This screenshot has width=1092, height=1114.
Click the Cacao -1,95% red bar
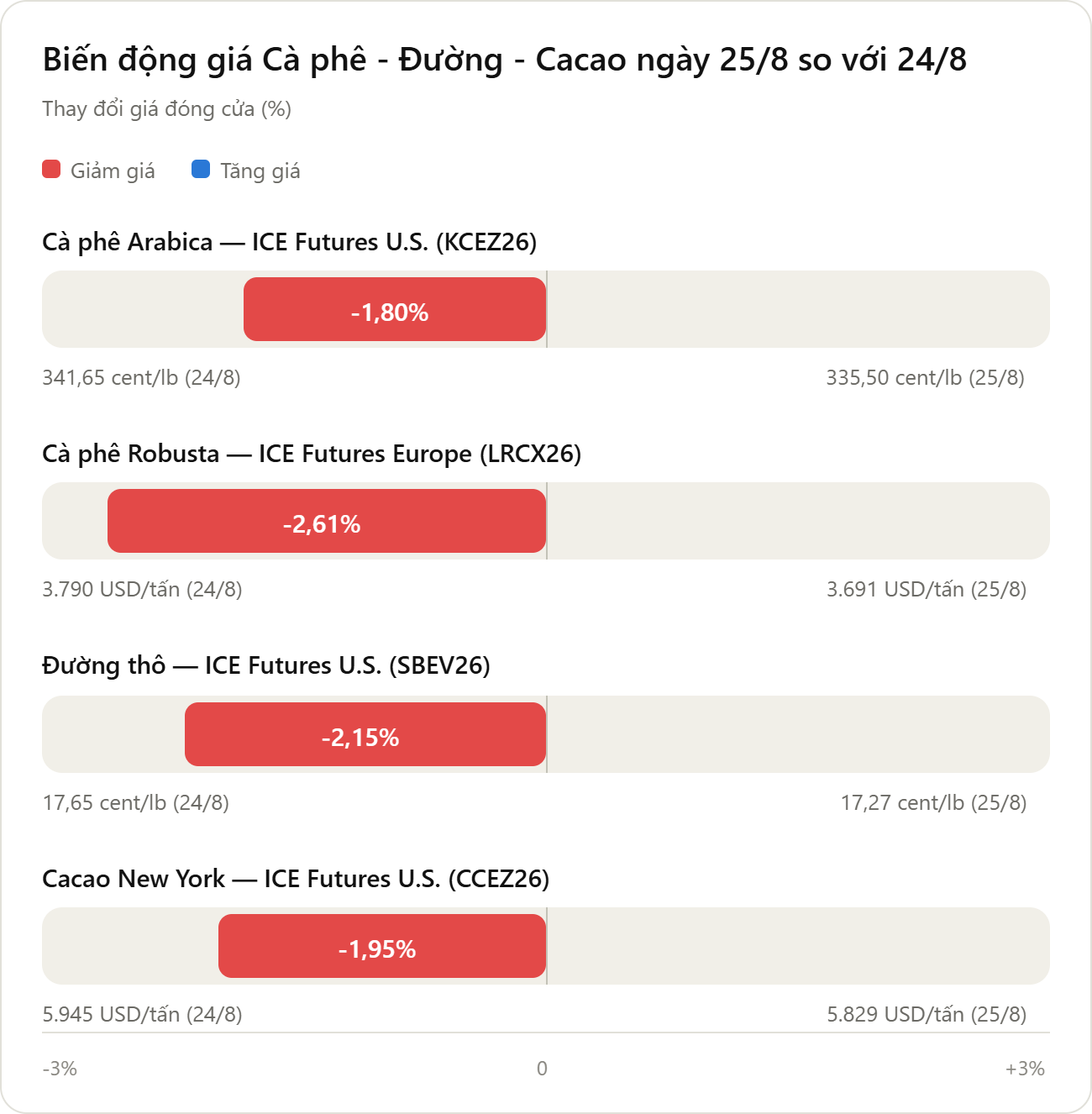tap(382, 946)
